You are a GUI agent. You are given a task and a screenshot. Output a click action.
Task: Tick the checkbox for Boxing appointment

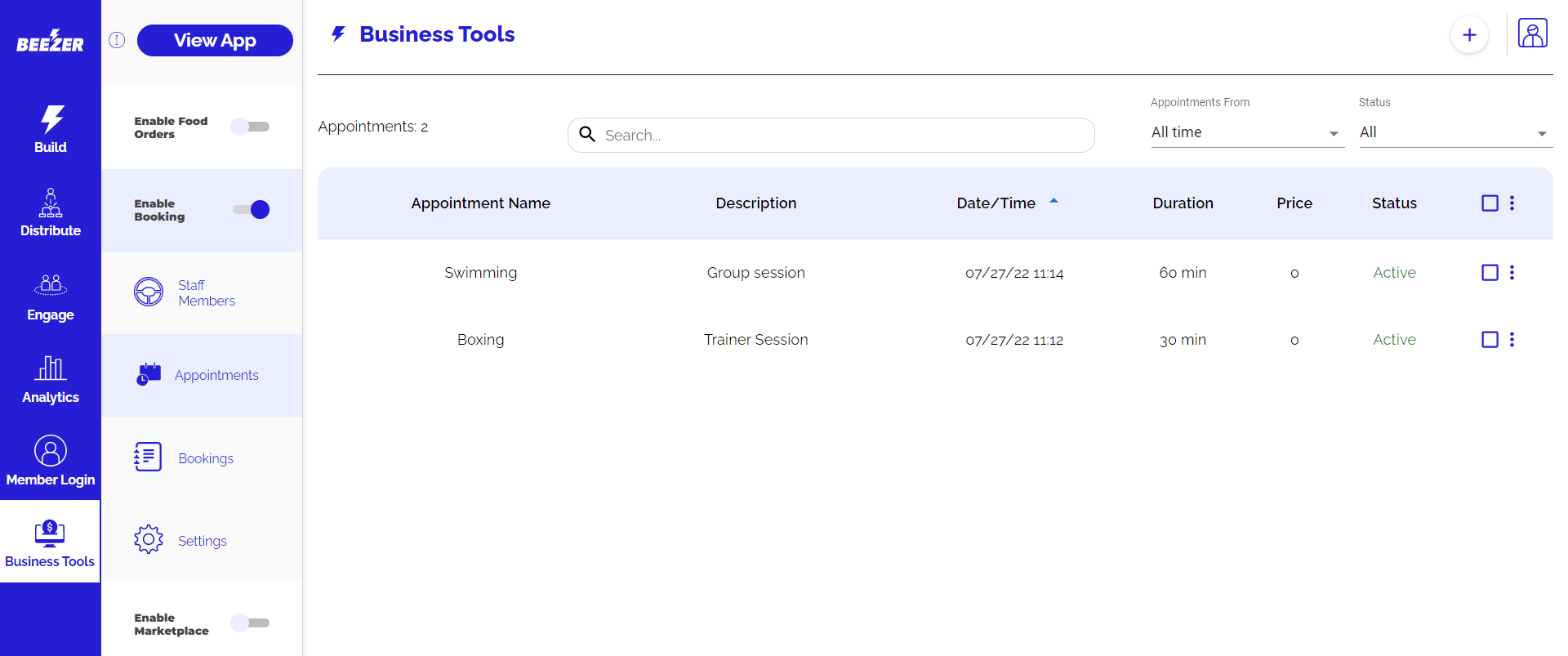1490,340
